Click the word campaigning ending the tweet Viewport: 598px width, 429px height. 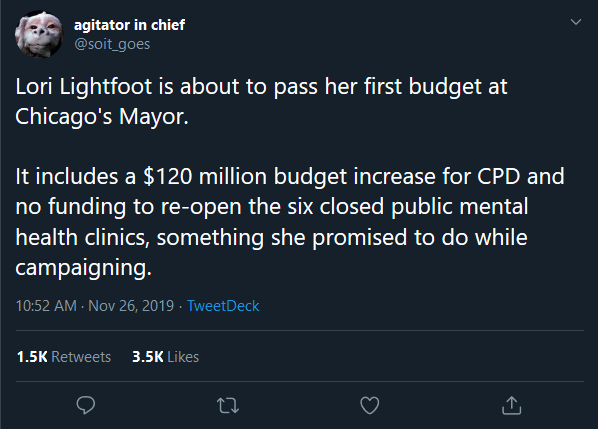pyautogui.click(x=83, y=268)
